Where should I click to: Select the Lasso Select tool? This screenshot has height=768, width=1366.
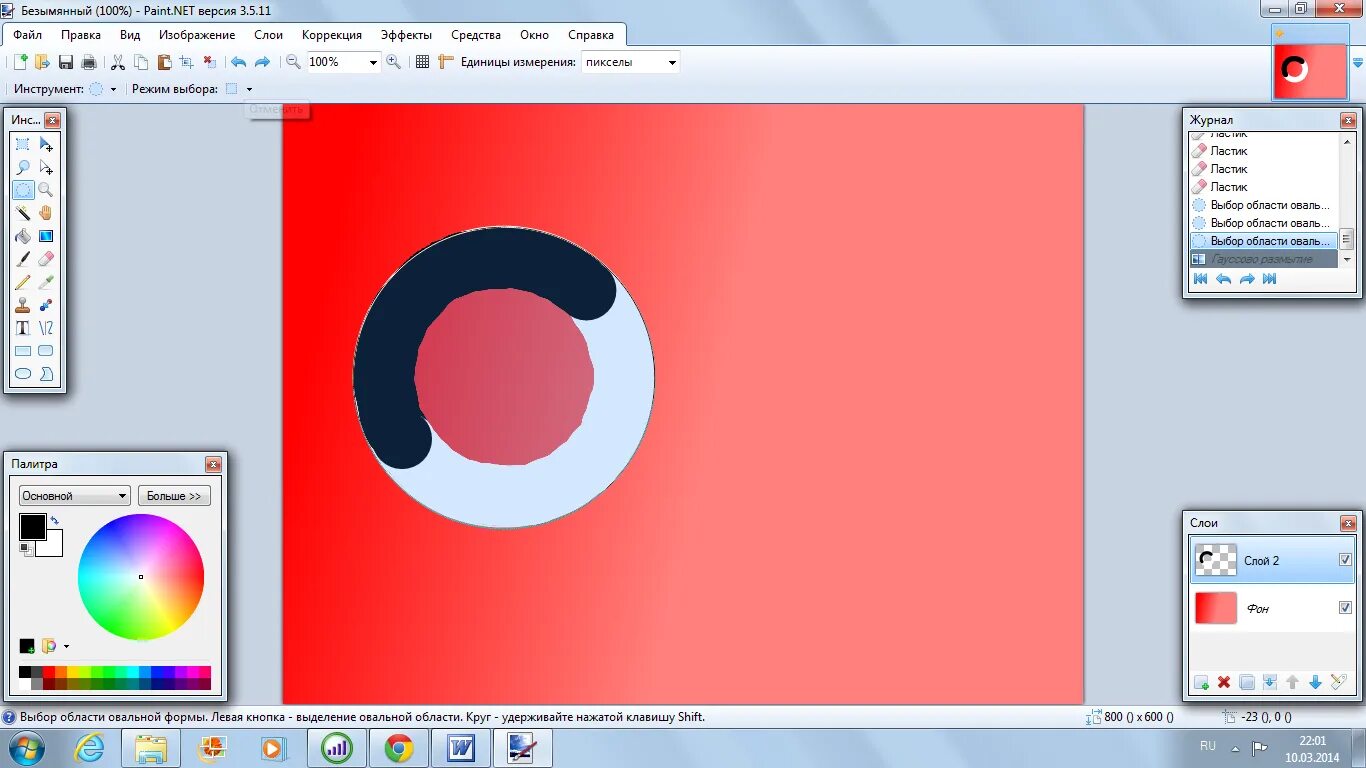click(x=23, y=168)
